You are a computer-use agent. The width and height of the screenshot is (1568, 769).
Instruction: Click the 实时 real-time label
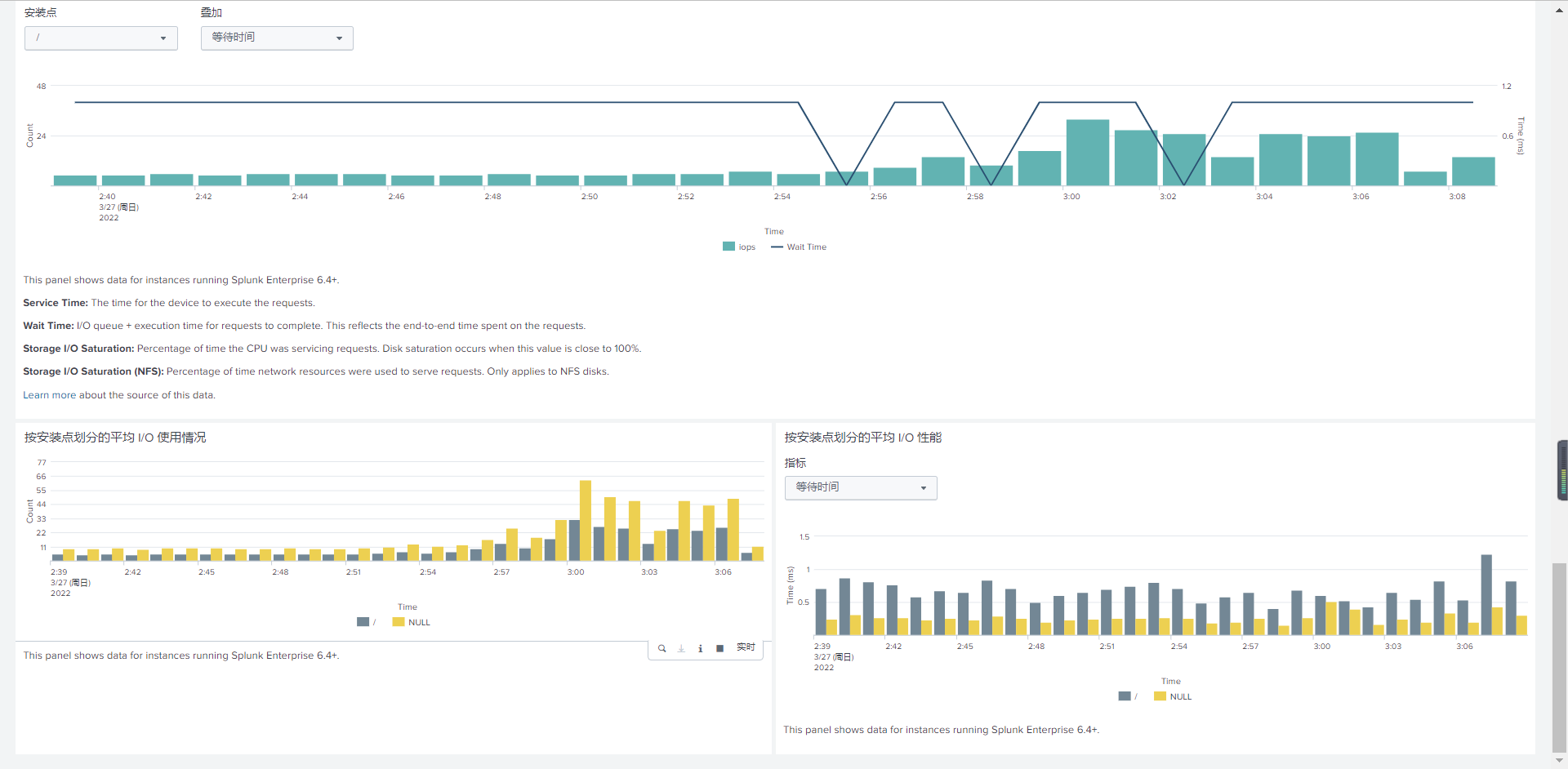746,647
